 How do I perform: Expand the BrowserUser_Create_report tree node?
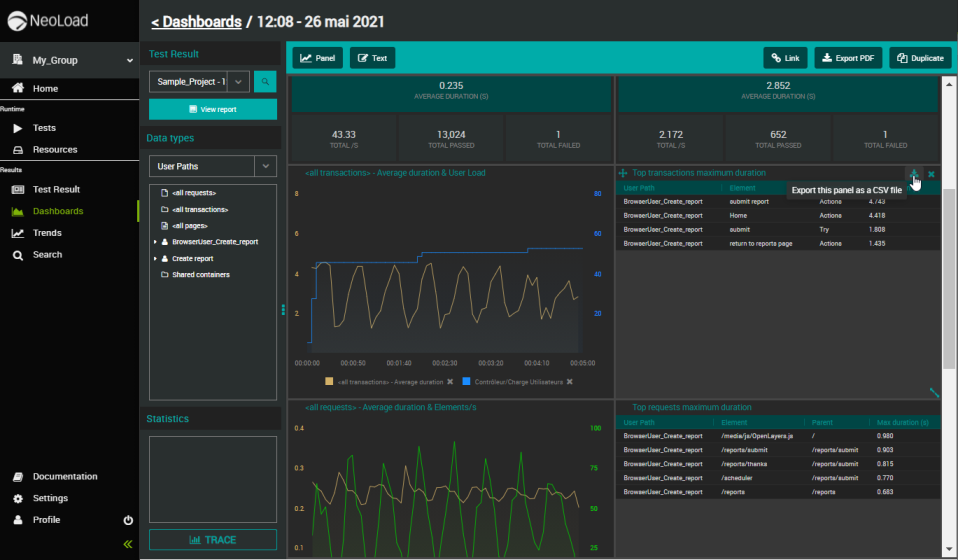pos(155,242)
